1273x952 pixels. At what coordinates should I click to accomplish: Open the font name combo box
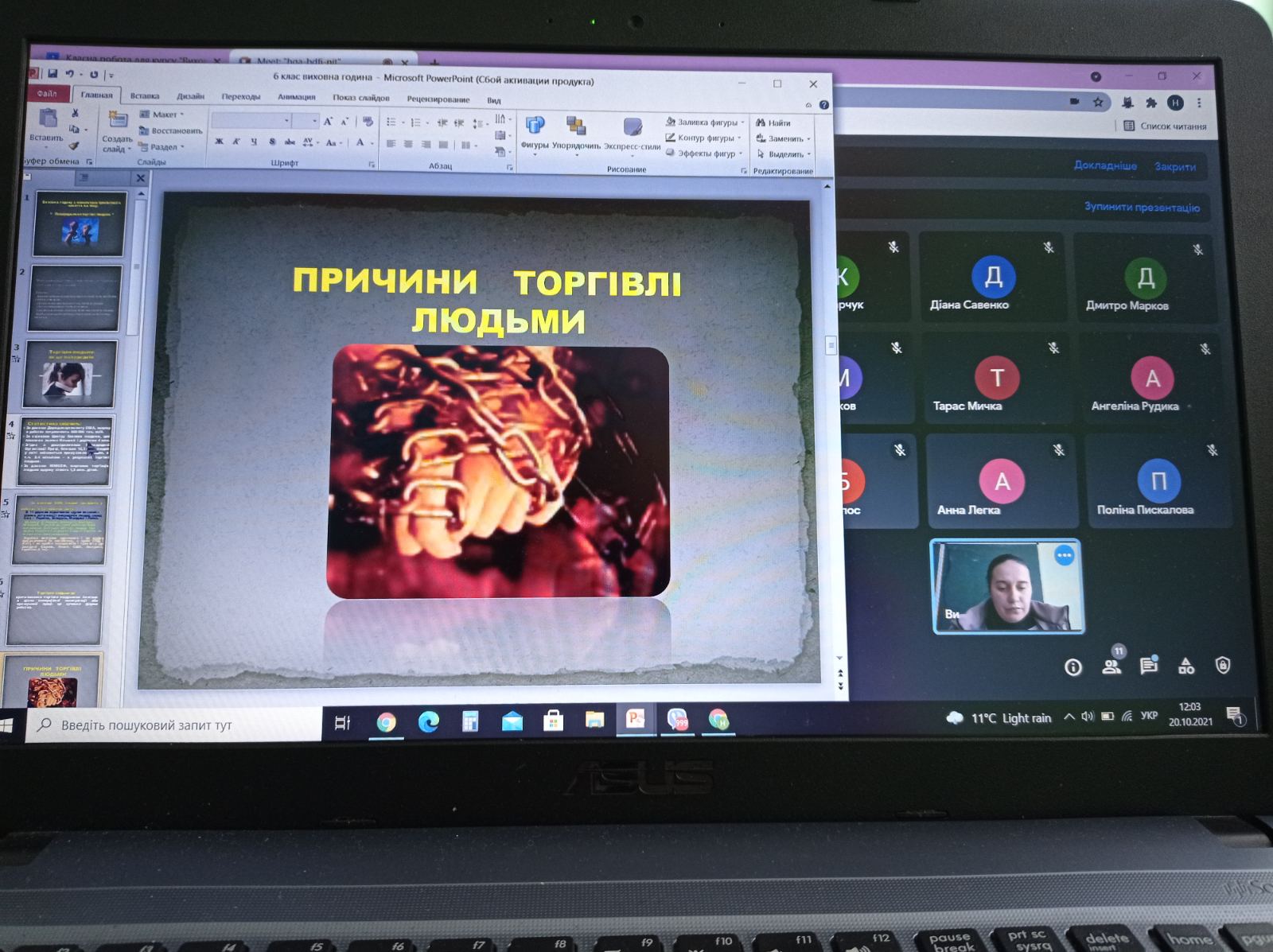pyautogui.click(x=251, y=120)
